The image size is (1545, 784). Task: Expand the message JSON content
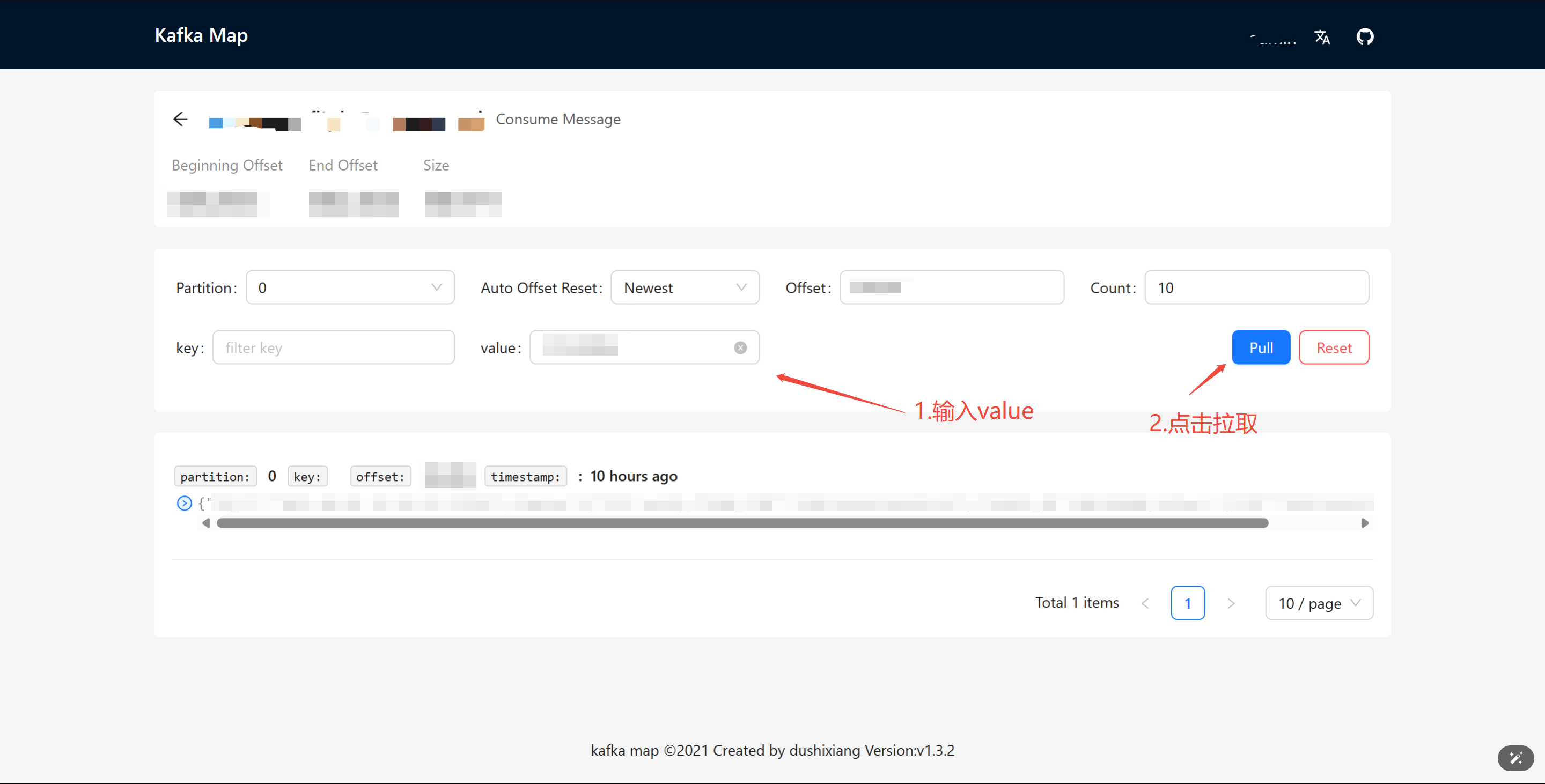pyautogui.click(x=184, y=503)
